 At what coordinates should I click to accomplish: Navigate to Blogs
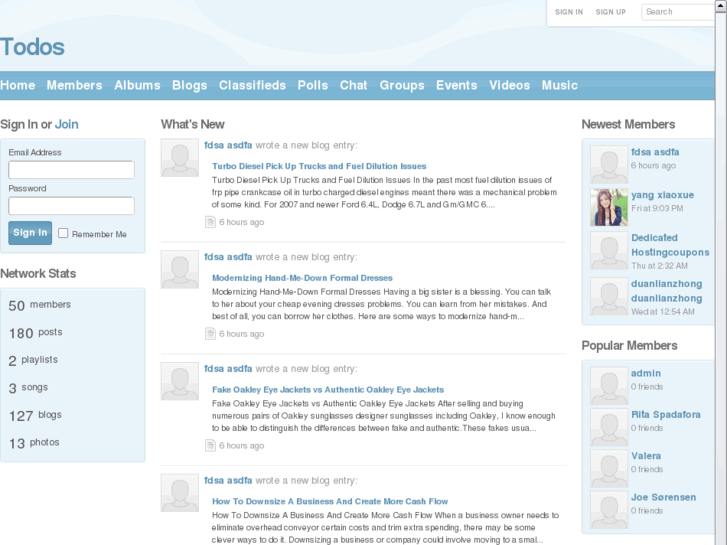tap(190, 85)
